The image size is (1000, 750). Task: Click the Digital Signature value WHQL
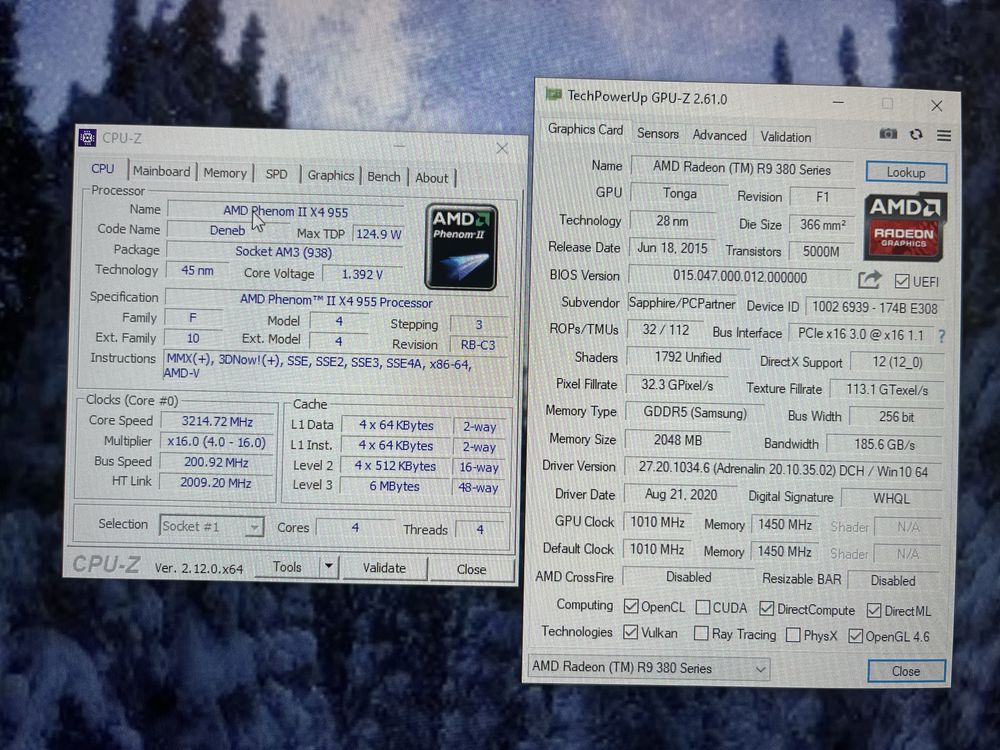pyautogui.click(x=891, y=498)
